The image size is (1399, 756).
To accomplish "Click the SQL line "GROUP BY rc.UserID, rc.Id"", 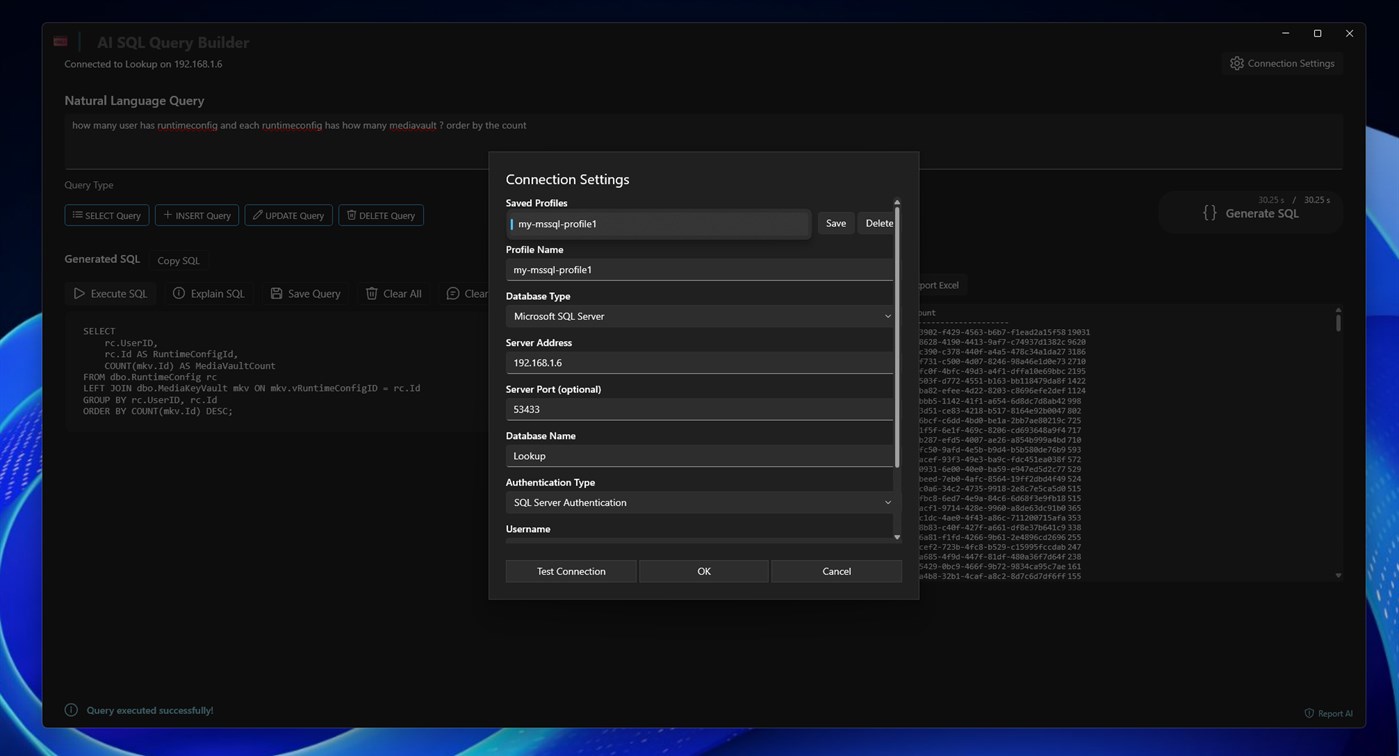I will click(x=150, y=400).
